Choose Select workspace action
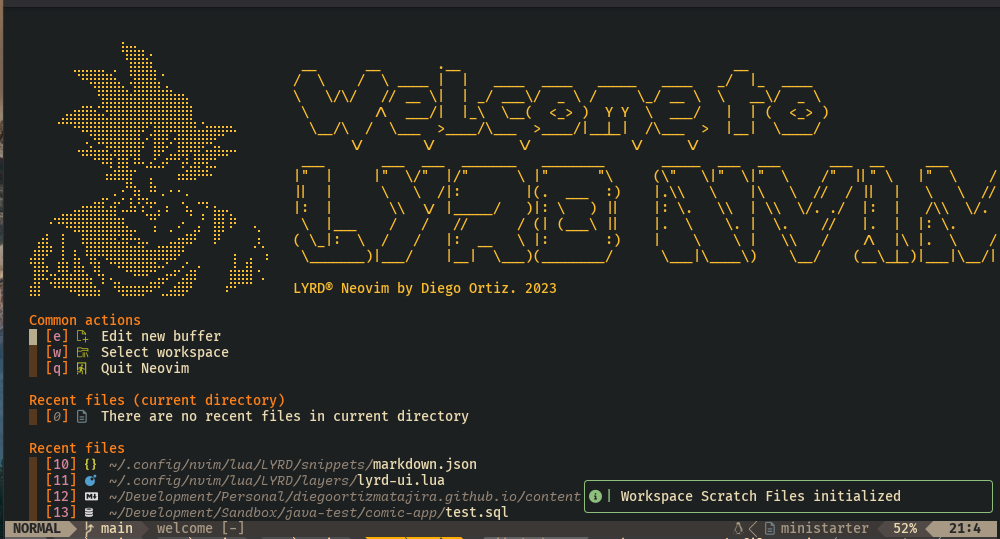 pyautogui.click(x=165, y=352)
